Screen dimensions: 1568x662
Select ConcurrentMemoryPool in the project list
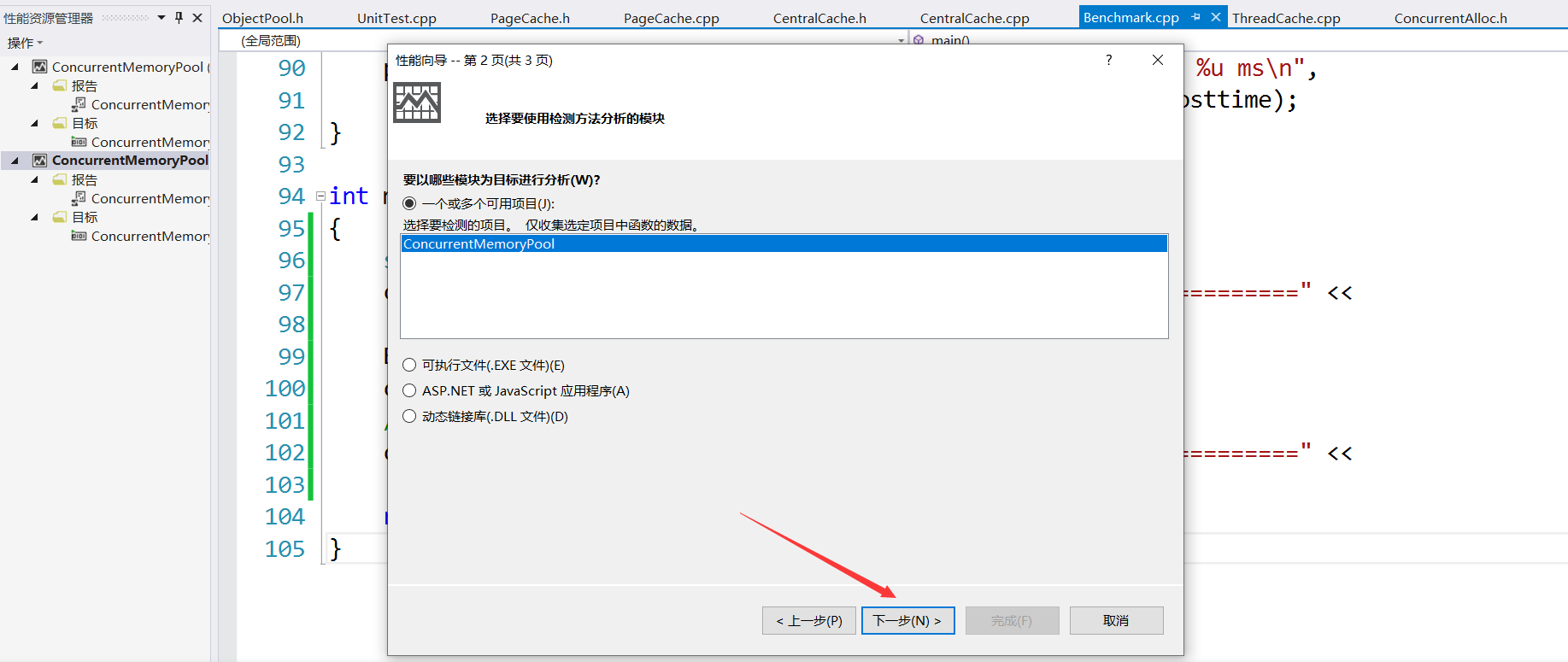pos(784,243)
